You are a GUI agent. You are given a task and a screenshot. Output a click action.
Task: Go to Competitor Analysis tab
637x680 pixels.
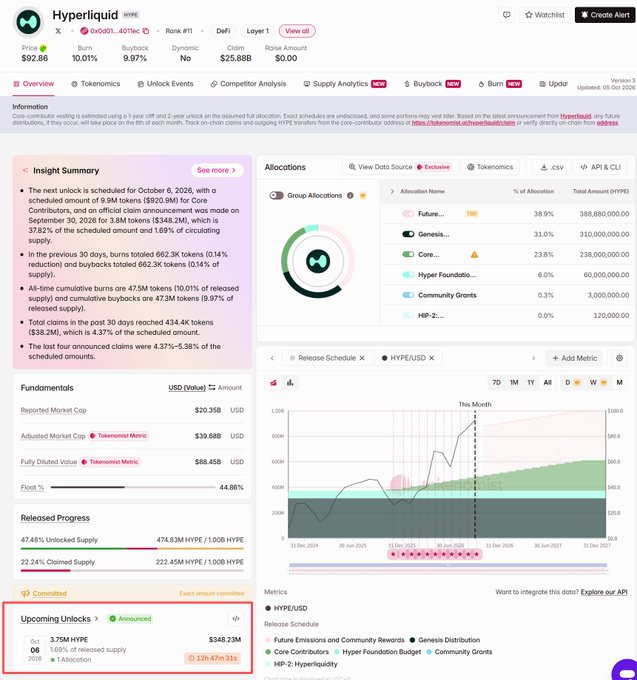point(248,84)
